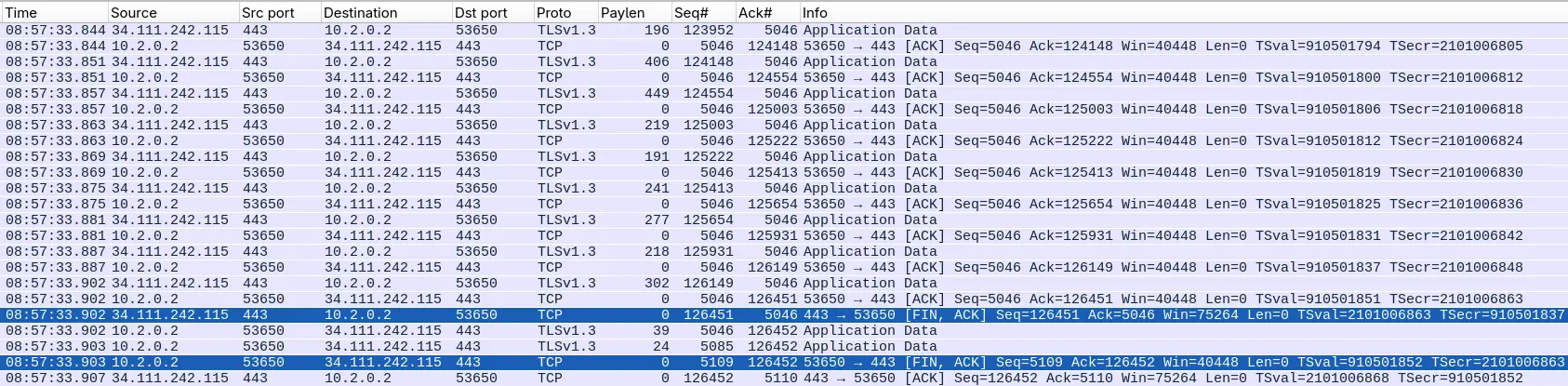Select the TLSv1.3 packet with payload 191
The image size is (1568, 386).
(x=784, y=156)
